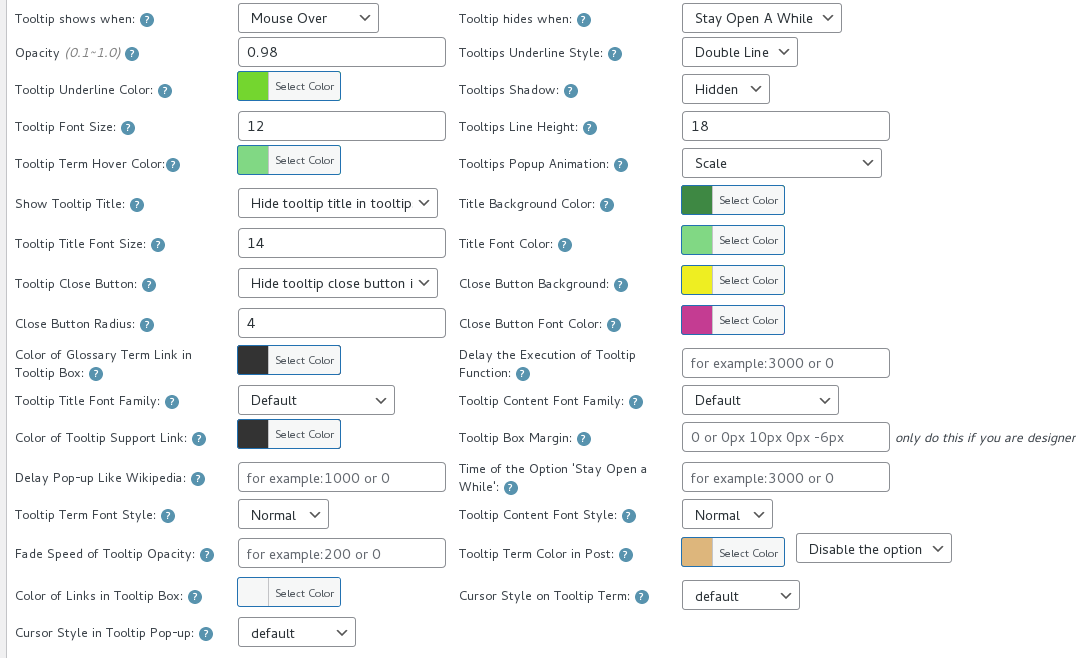Click help icon next to Delay Pop-up Like Wikipedia
This screenshot has width=1076, height=658.
click(198, 479)
